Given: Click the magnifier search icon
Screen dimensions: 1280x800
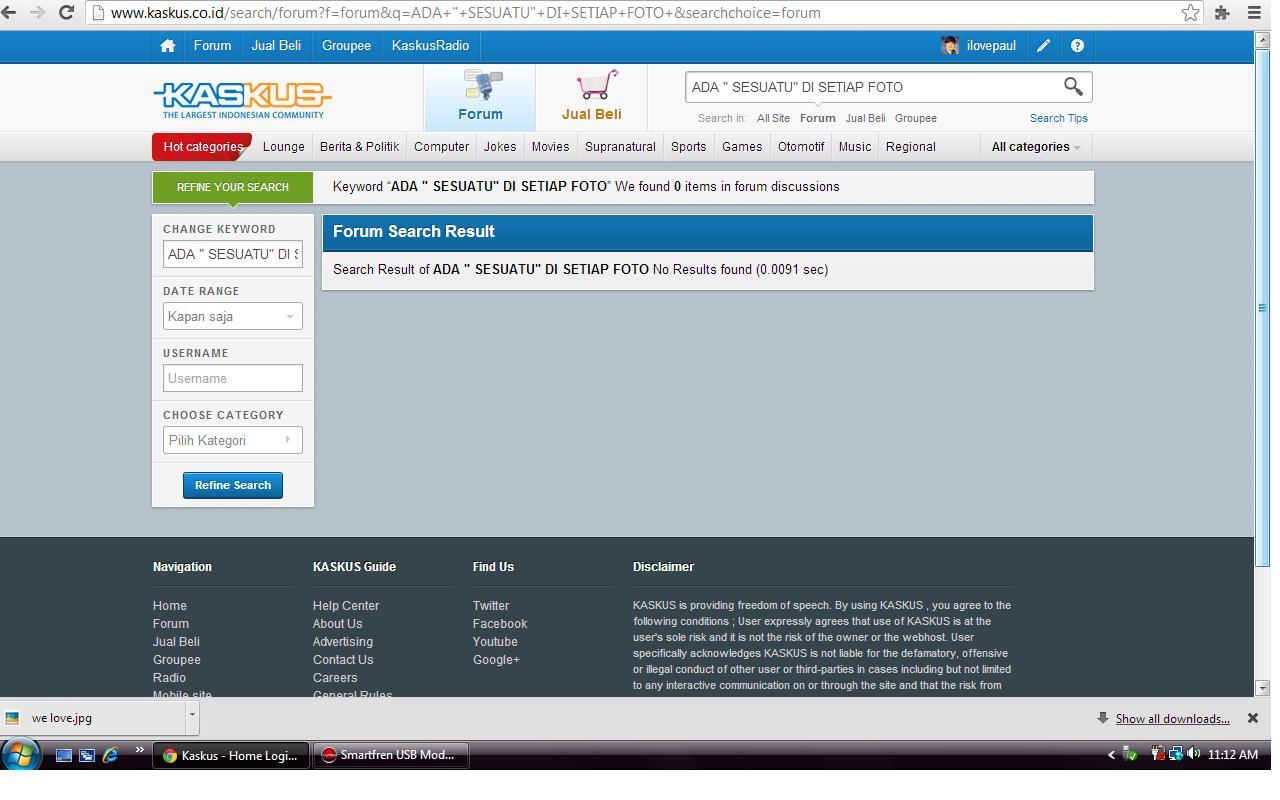Looking at the screenshot, I should [1073, 87].
